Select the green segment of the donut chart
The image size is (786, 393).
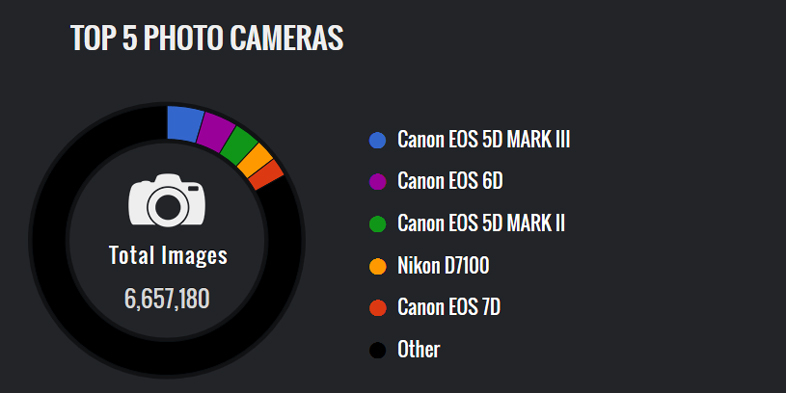[239, 146]
